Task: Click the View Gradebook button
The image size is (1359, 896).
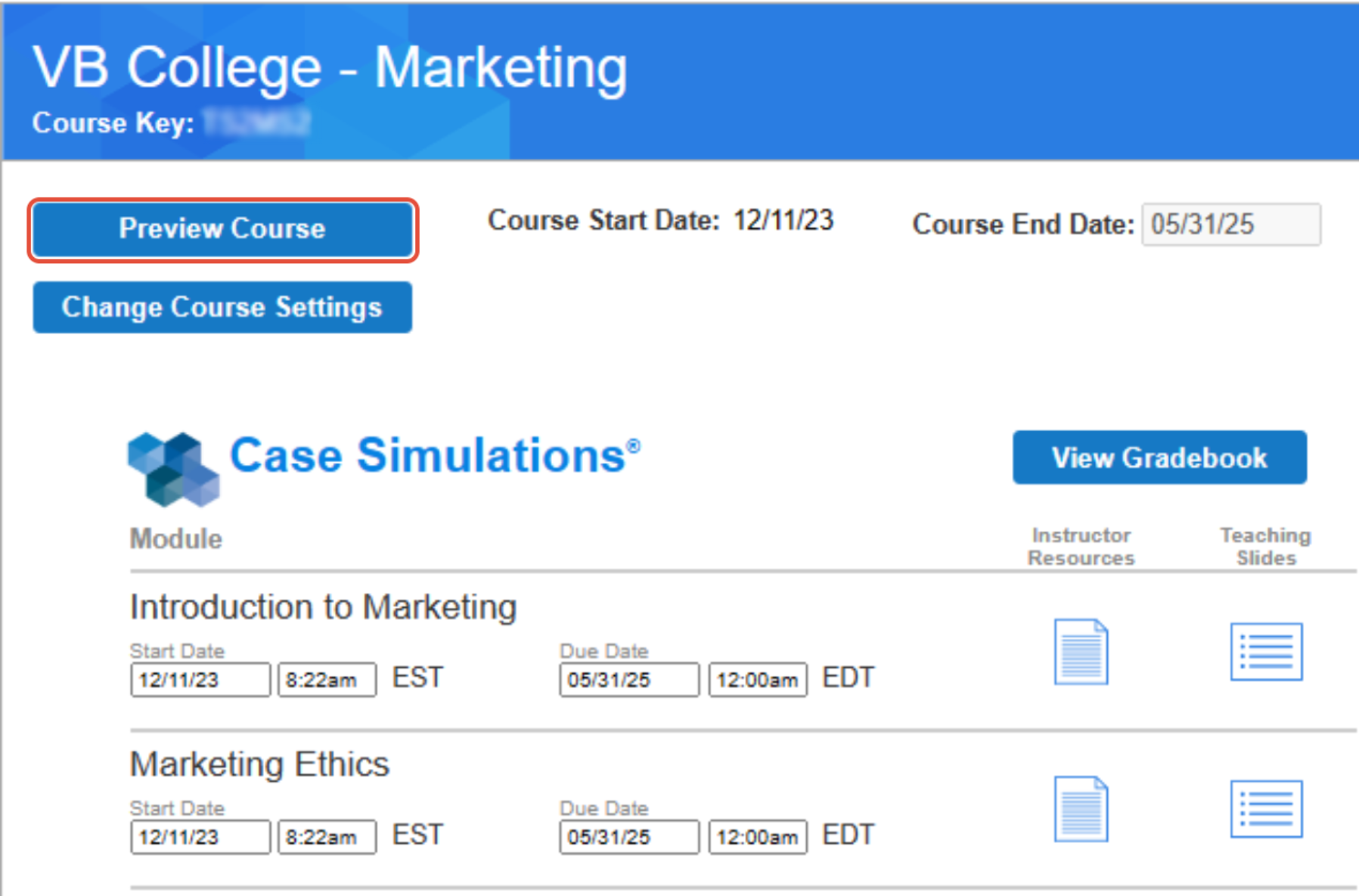Action: (1159, 457)
